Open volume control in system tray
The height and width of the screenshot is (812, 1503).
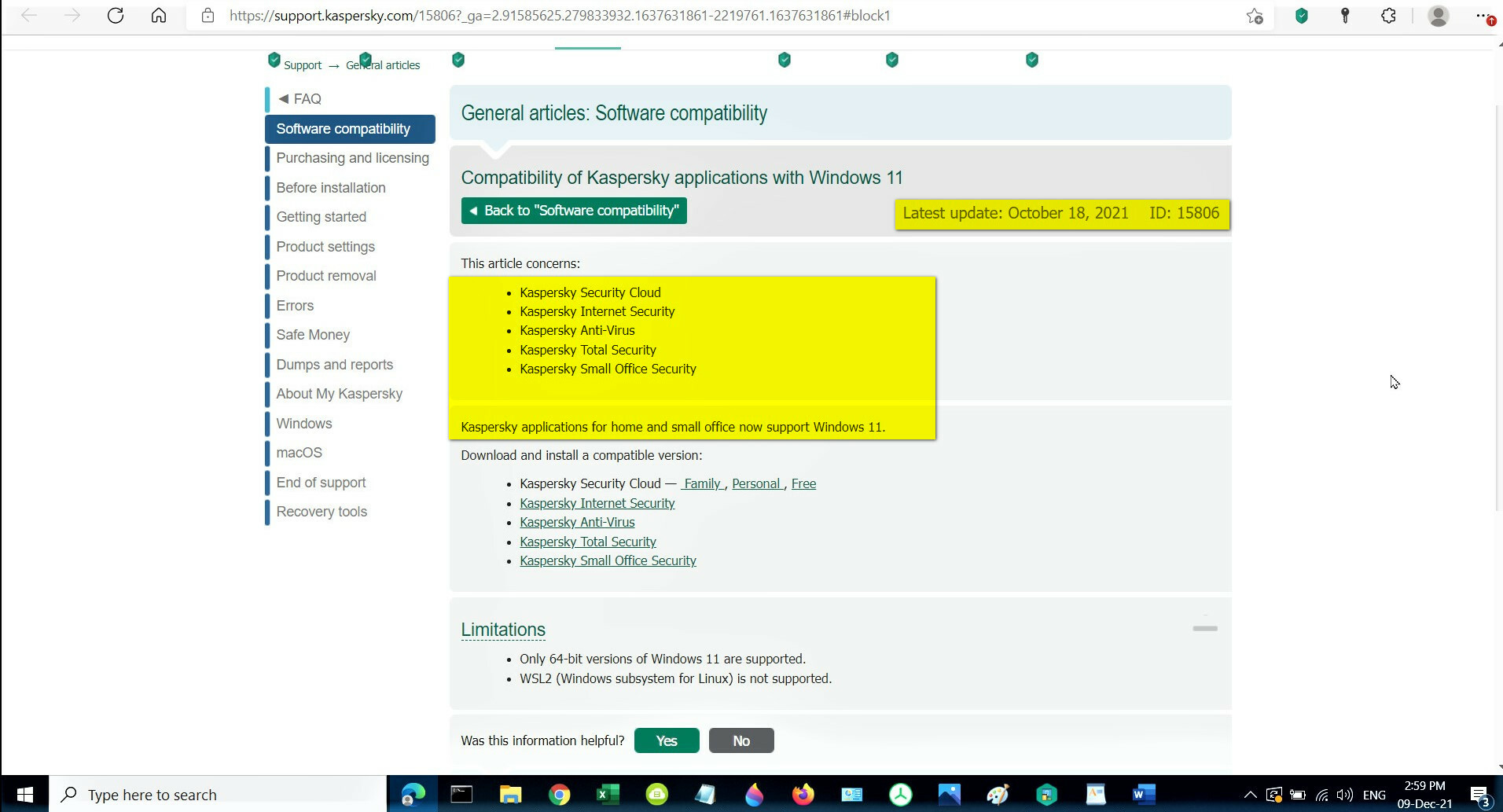pyautogui.click(x=1345, y=795)
